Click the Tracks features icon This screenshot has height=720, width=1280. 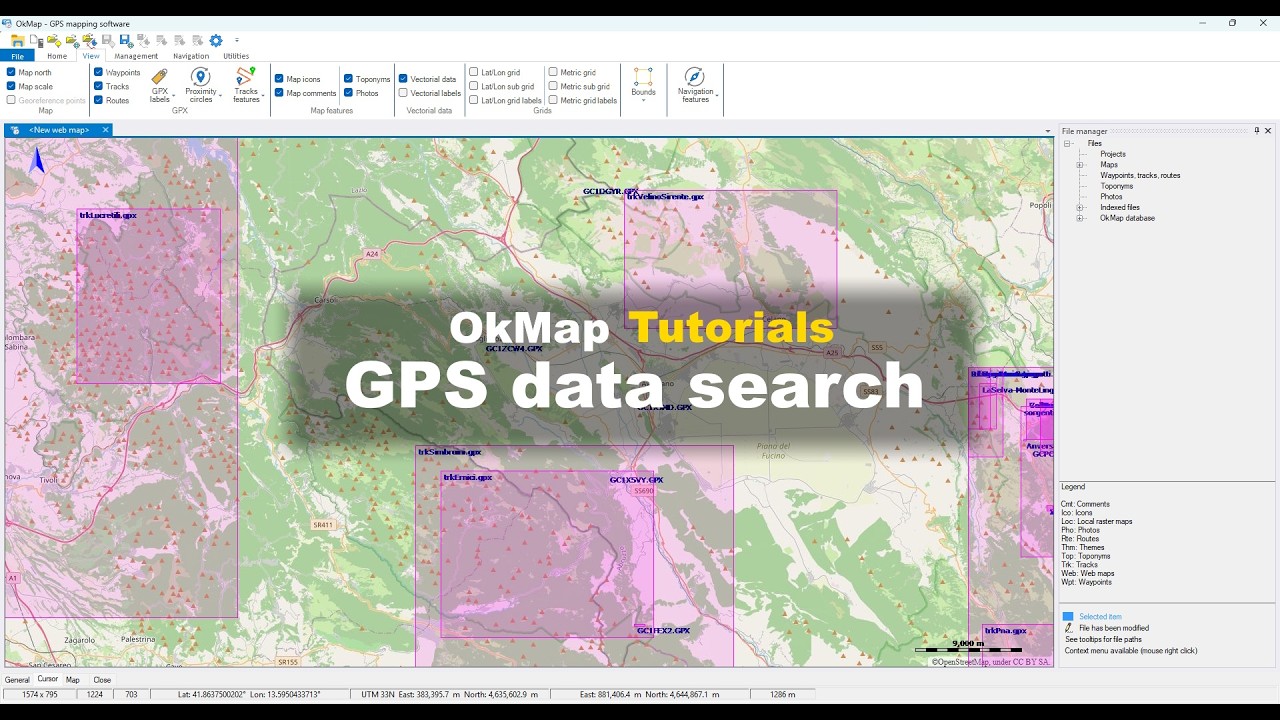246,77
